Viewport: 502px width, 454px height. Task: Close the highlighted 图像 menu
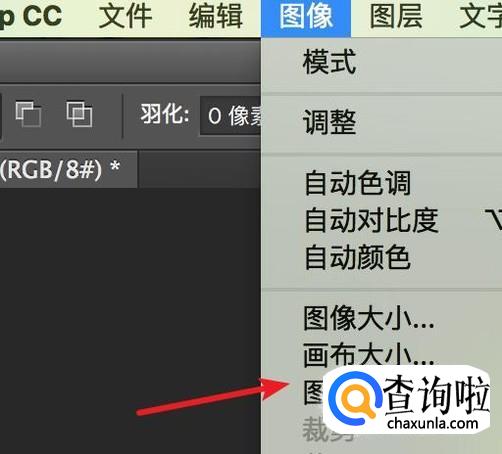(306, 17)
